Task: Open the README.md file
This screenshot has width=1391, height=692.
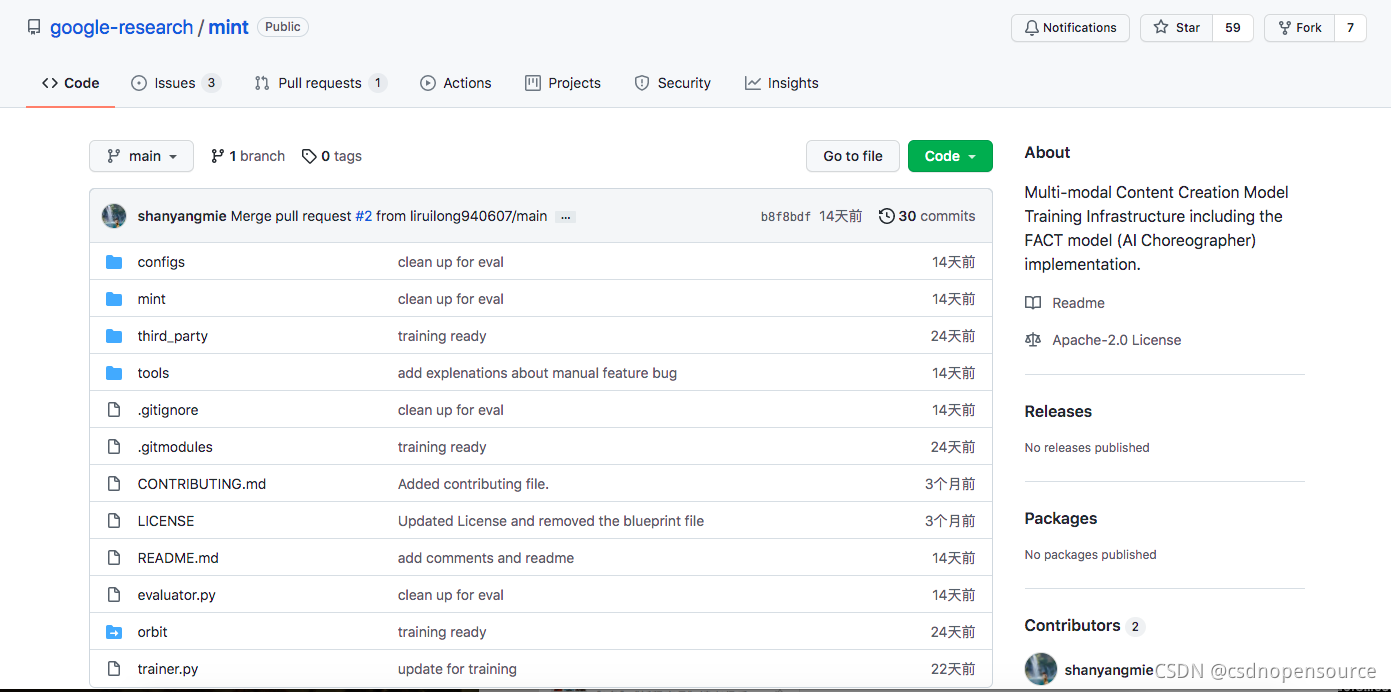Action: (178, 558)
